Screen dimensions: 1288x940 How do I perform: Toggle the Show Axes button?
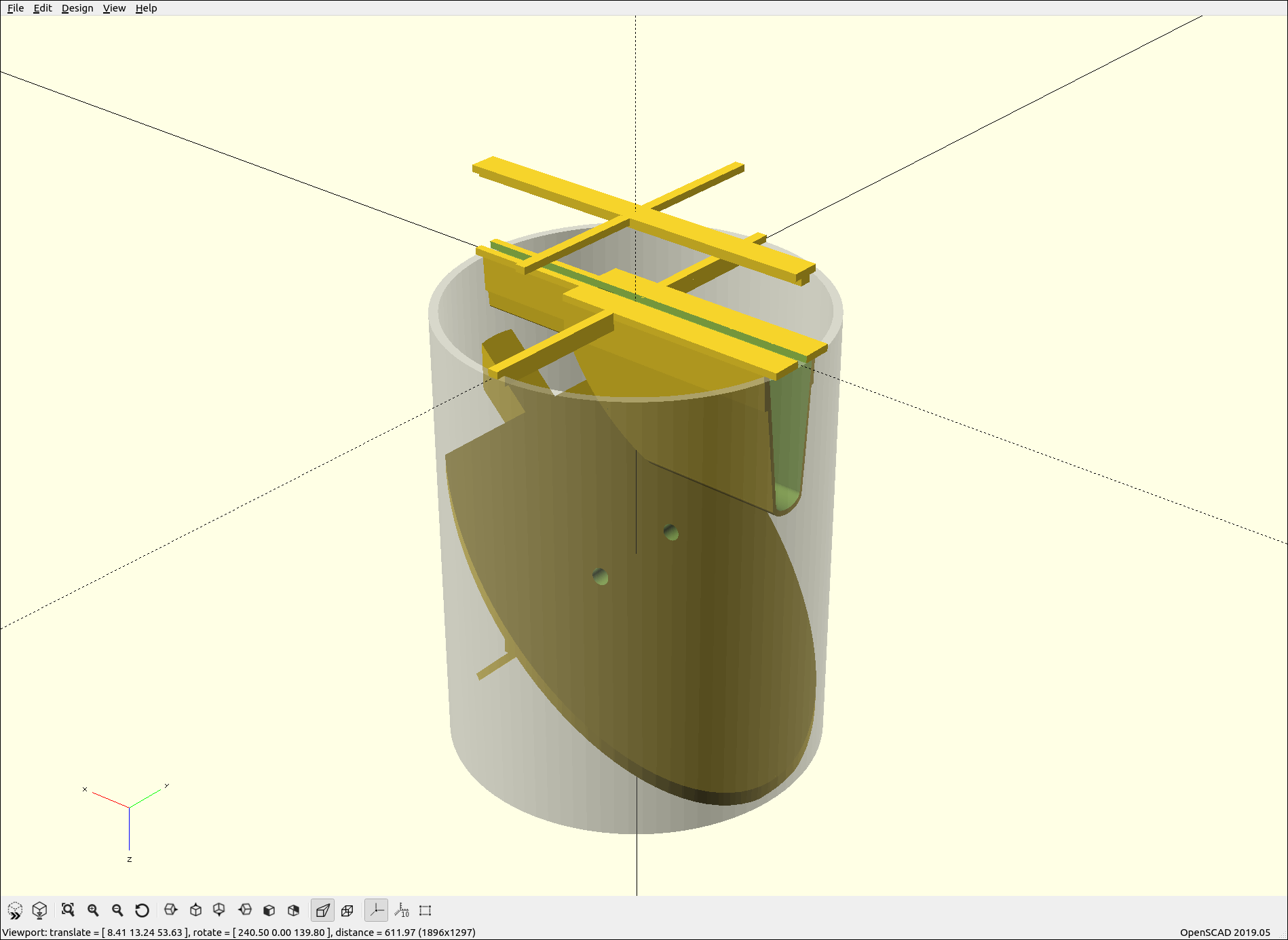coord(376,910)
